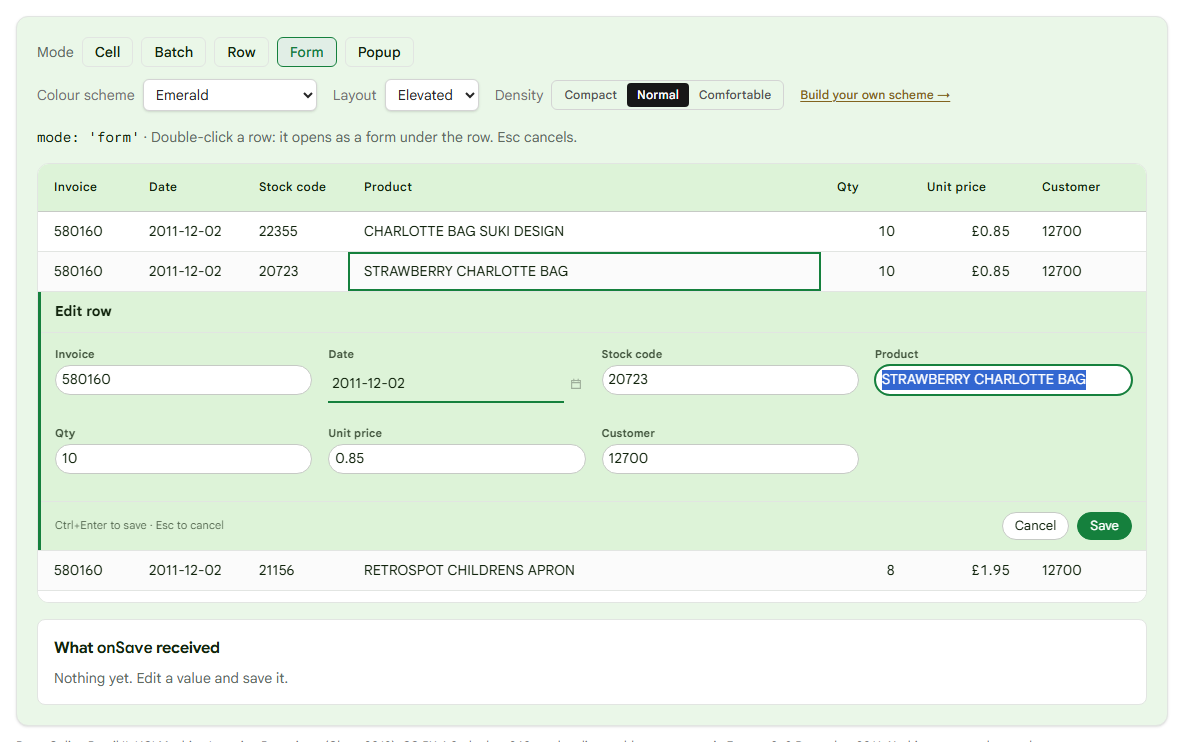Viewport: 1184px width, 742px height.
Task: Switch to Row mode
Action: [x=242, y=52]
